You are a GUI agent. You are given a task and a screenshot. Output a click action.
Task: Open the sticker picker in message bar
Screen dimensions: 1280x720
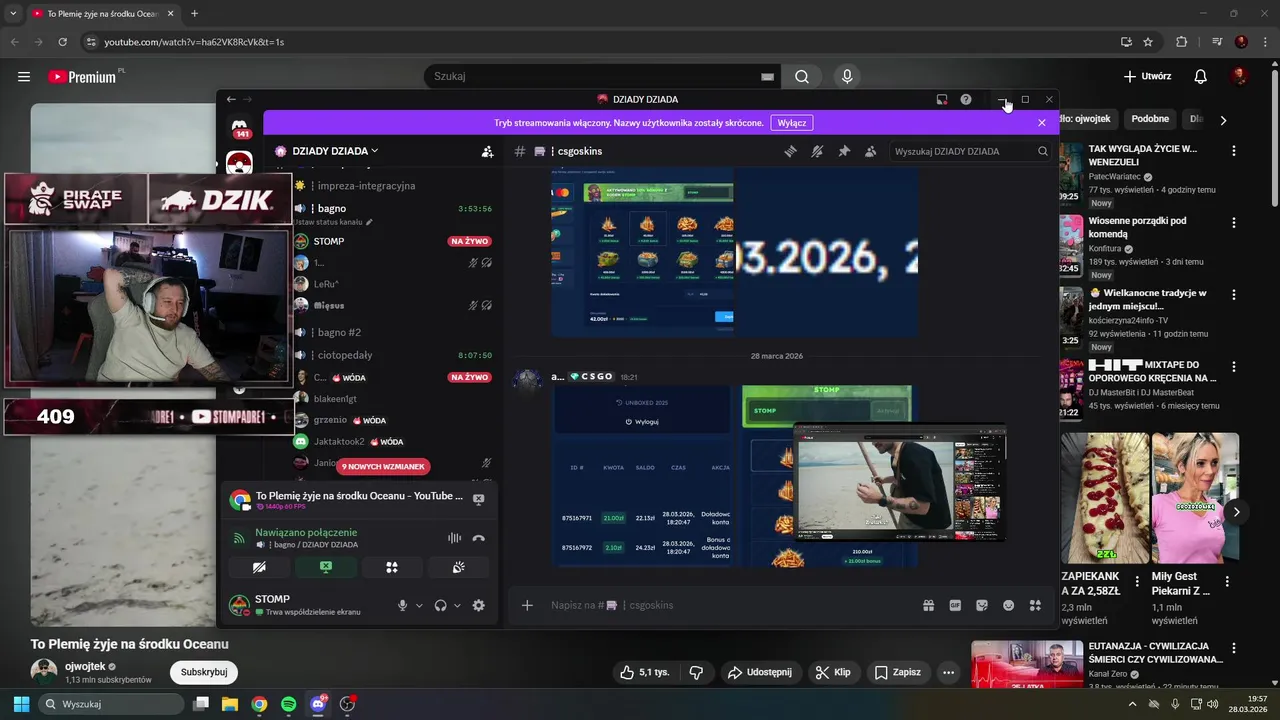tap(982, 605)
